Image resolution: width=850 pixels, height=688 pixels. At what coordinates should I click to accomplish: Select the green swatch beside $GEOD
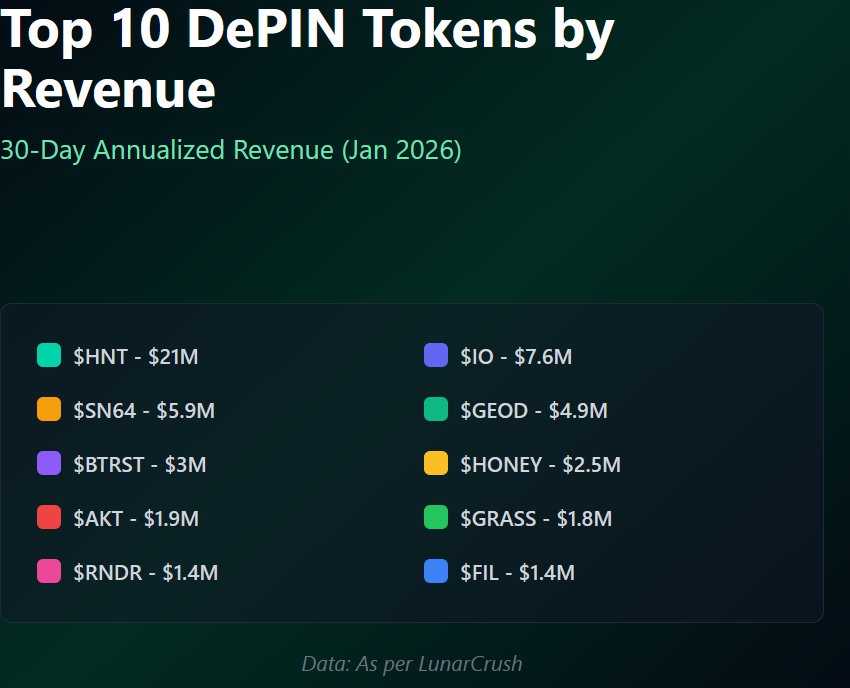coord(436,409)
